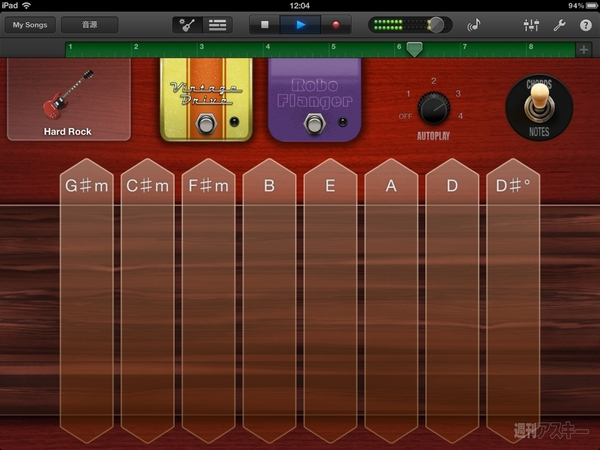Set Autoplay to OFF
Viewport: 600px width, 450px height.
point(405,116)
